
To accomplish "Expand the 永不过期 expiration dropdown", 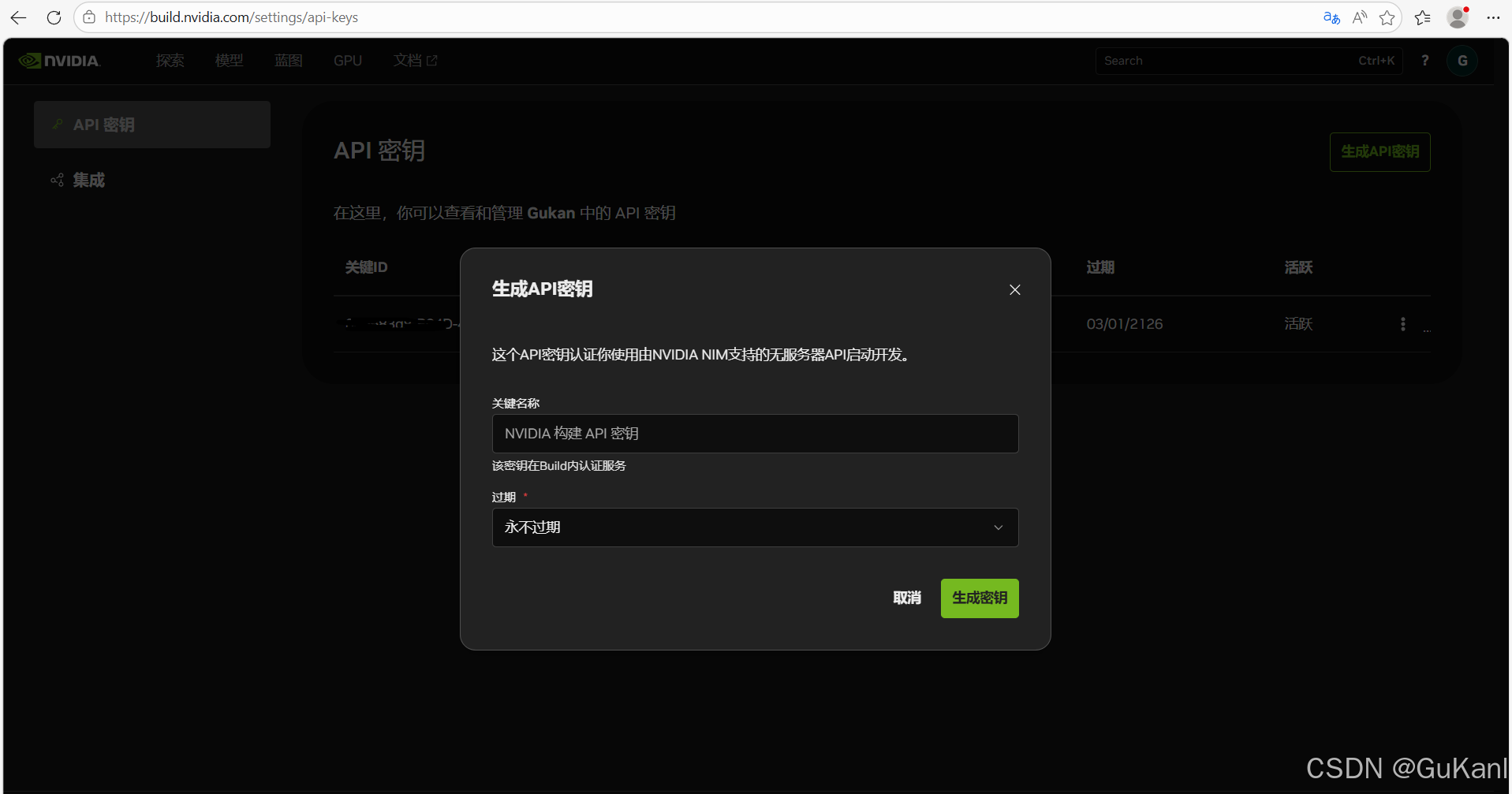I will tap(755, 527).
